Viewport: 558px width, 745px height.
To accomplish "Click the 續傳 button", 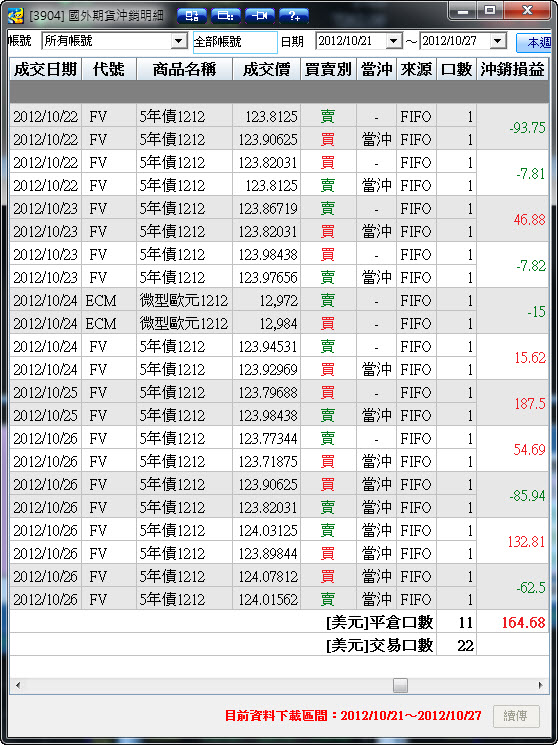I will [516, 716].
